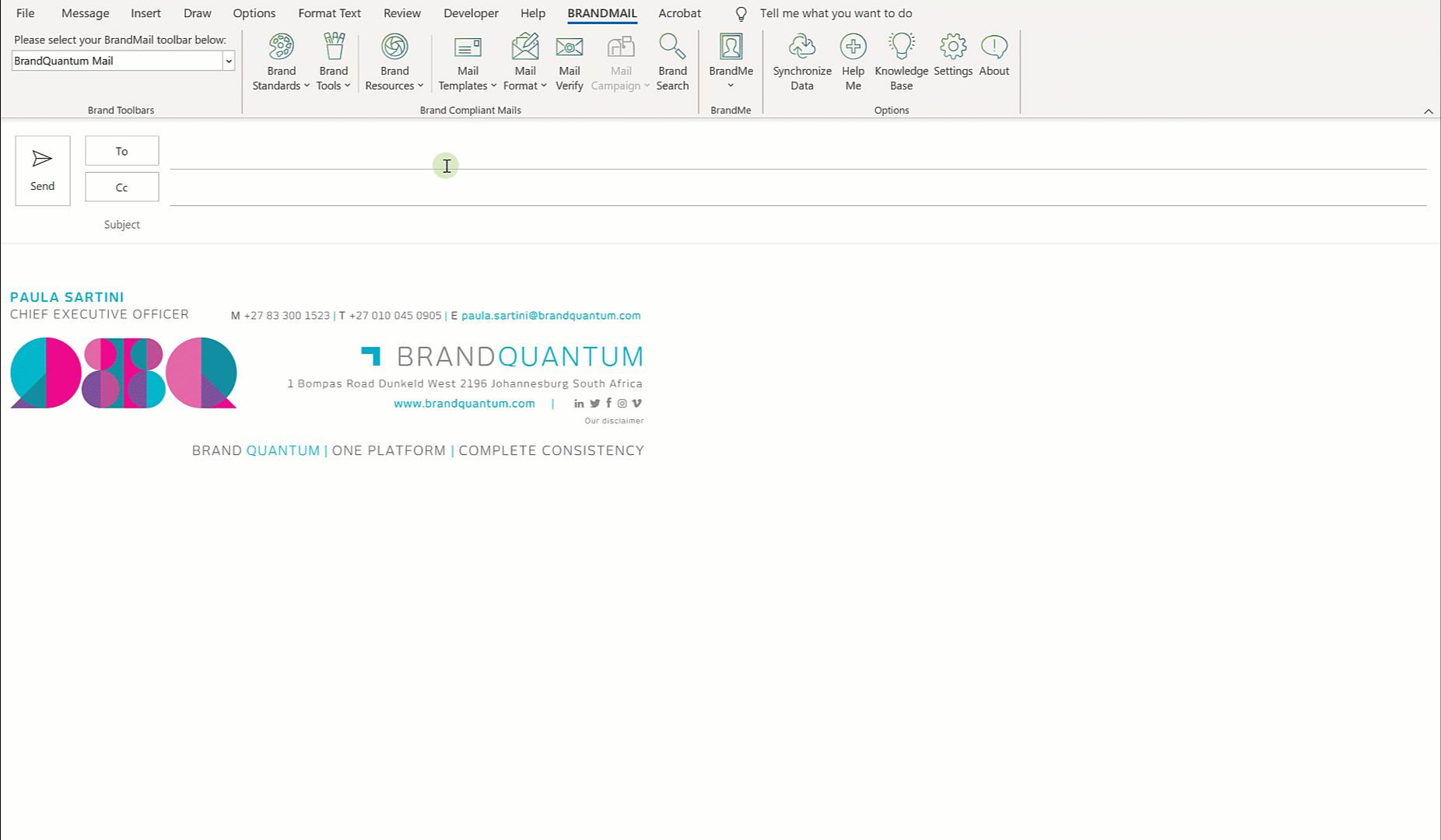
Task: Click in the Cc address field
Action: [798, 189]
